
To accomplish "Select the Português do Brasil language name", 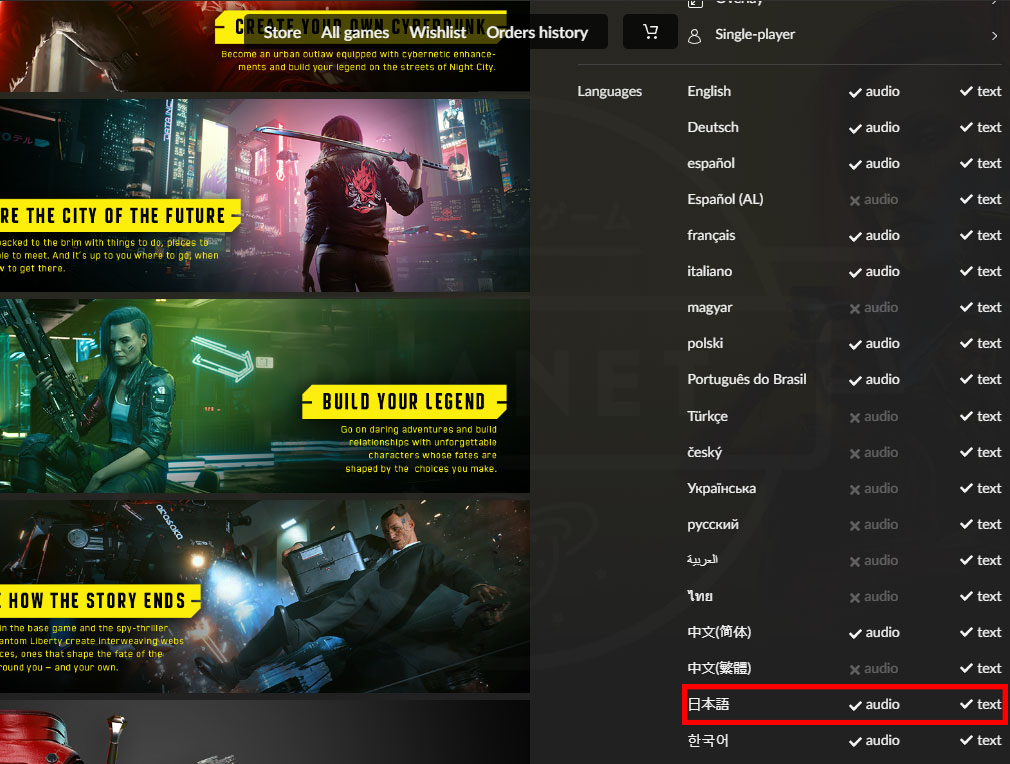I will tap(747, 379).
